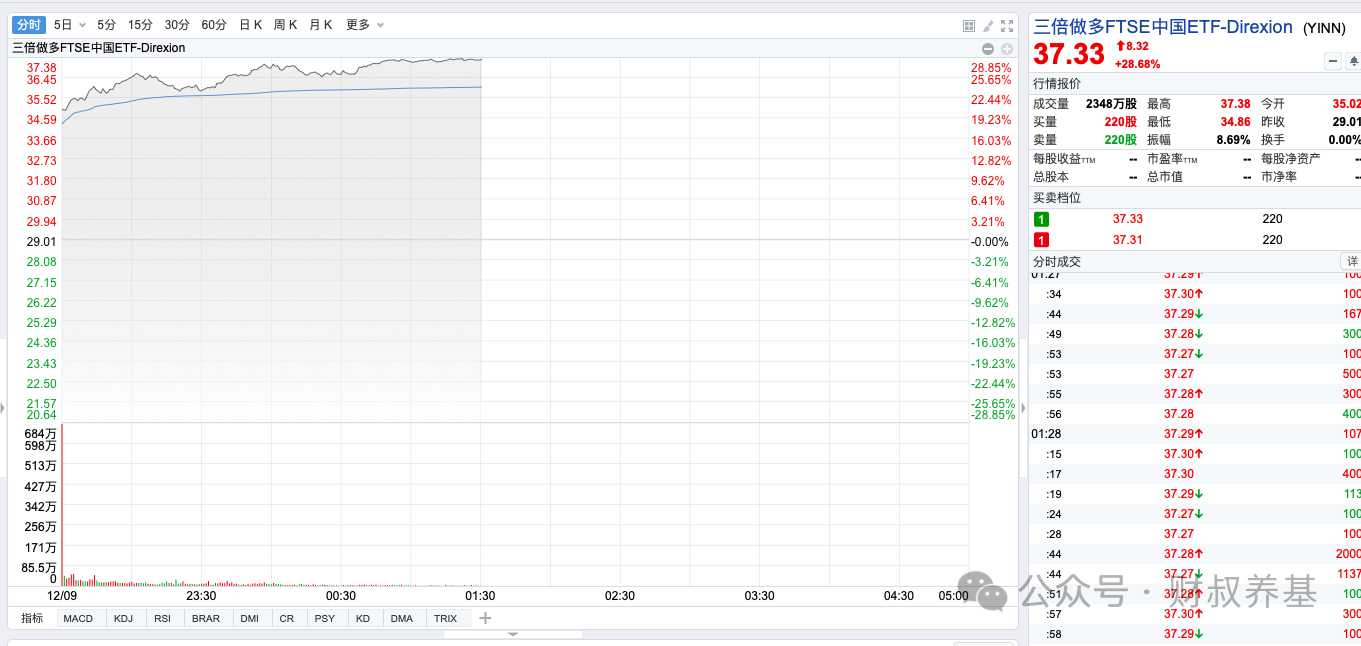Click the 29.01 previous close axis label
1361x646 pixels.
coord(41,241)
